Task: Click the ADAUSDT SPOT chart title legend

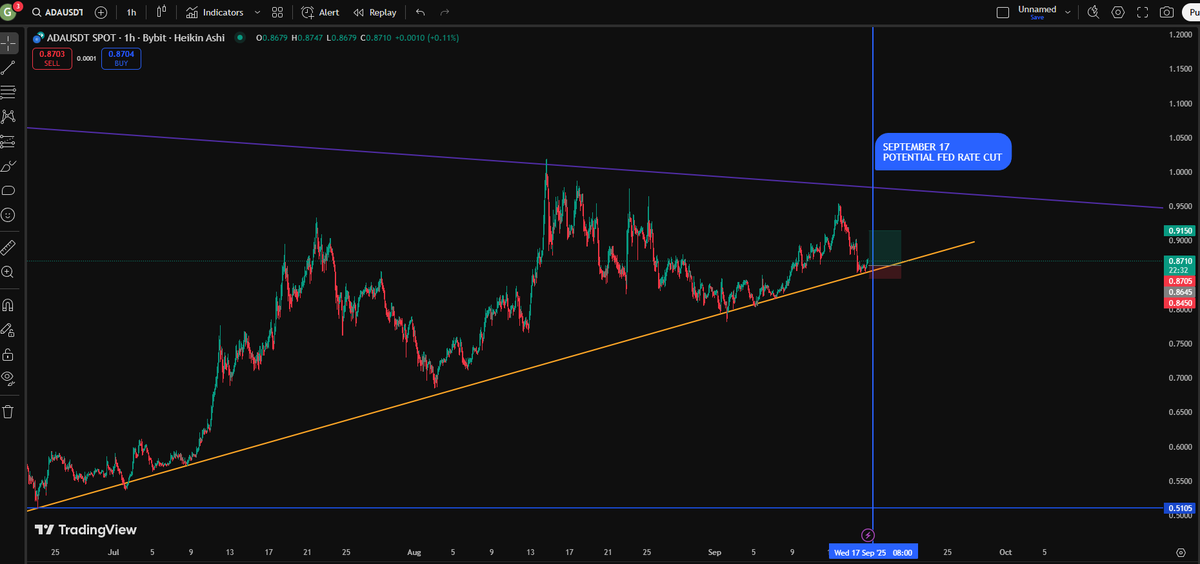Action: 136,38
